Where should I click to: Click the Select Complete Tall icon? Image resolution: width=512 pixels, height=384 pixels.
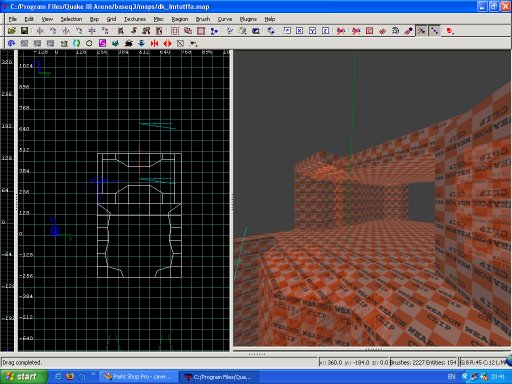(121, 31)
